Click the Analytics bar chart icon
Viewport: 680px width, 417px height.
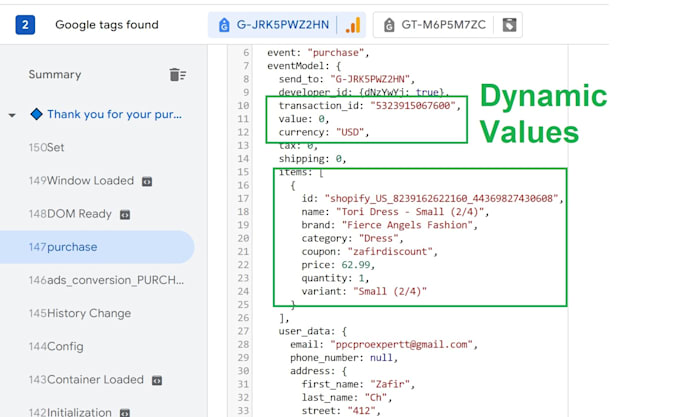(x=353, y=25)
